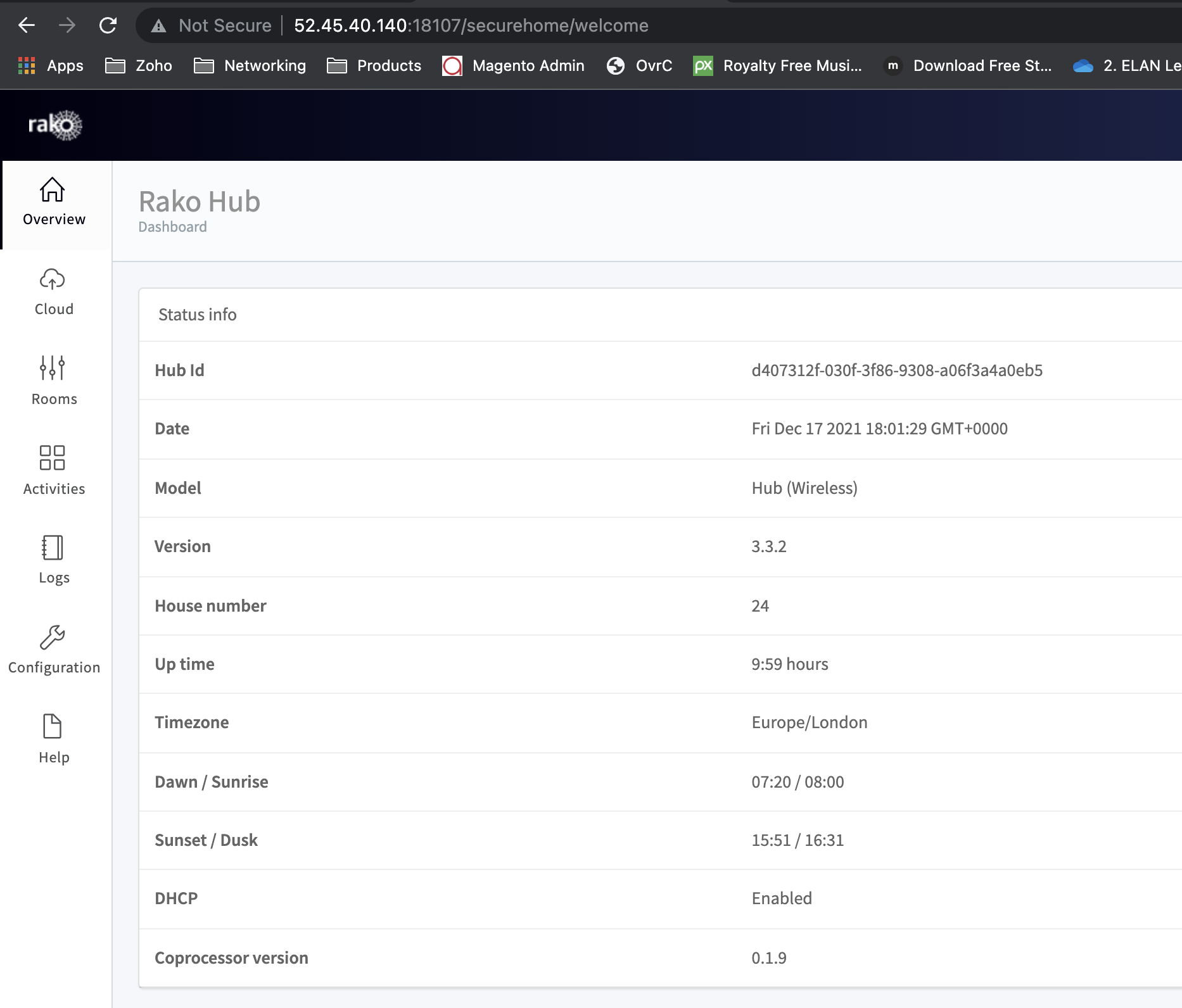Click the Dawn / Sunrise value 07:20 / 08:00
Viewport: 1182px width, 1008px height.
coord(798,782)
